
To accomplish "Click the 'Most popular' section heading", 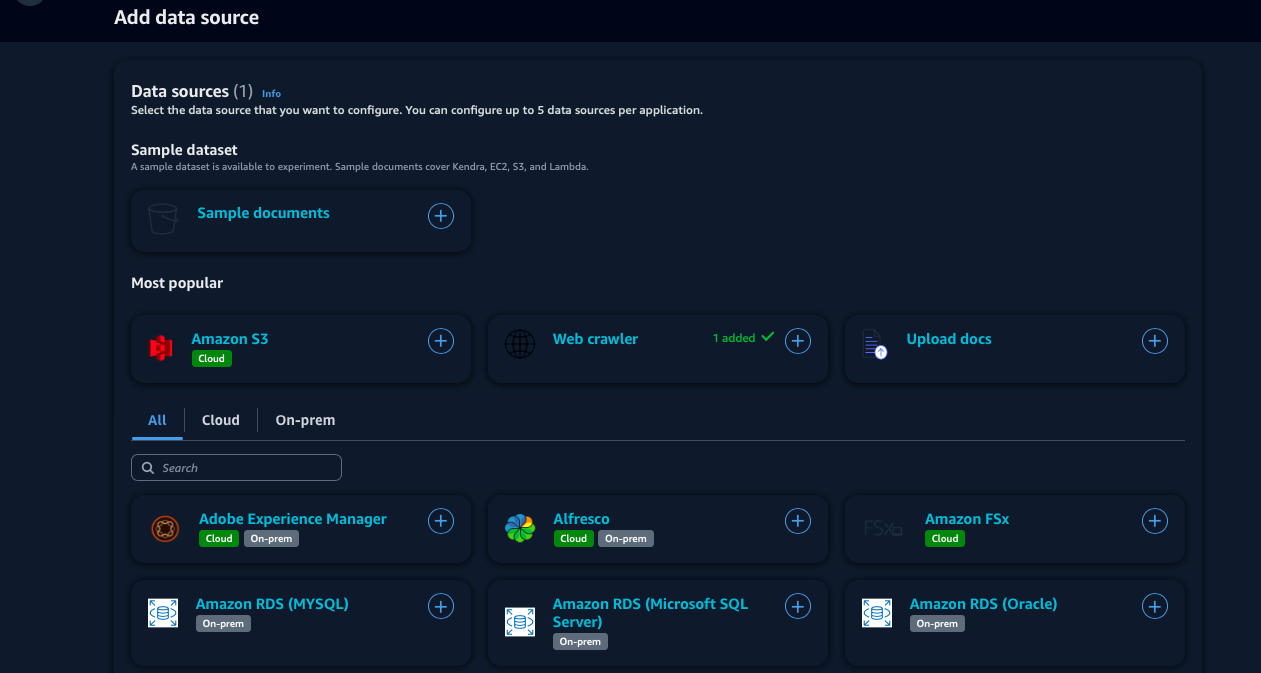I will (177, 283).
